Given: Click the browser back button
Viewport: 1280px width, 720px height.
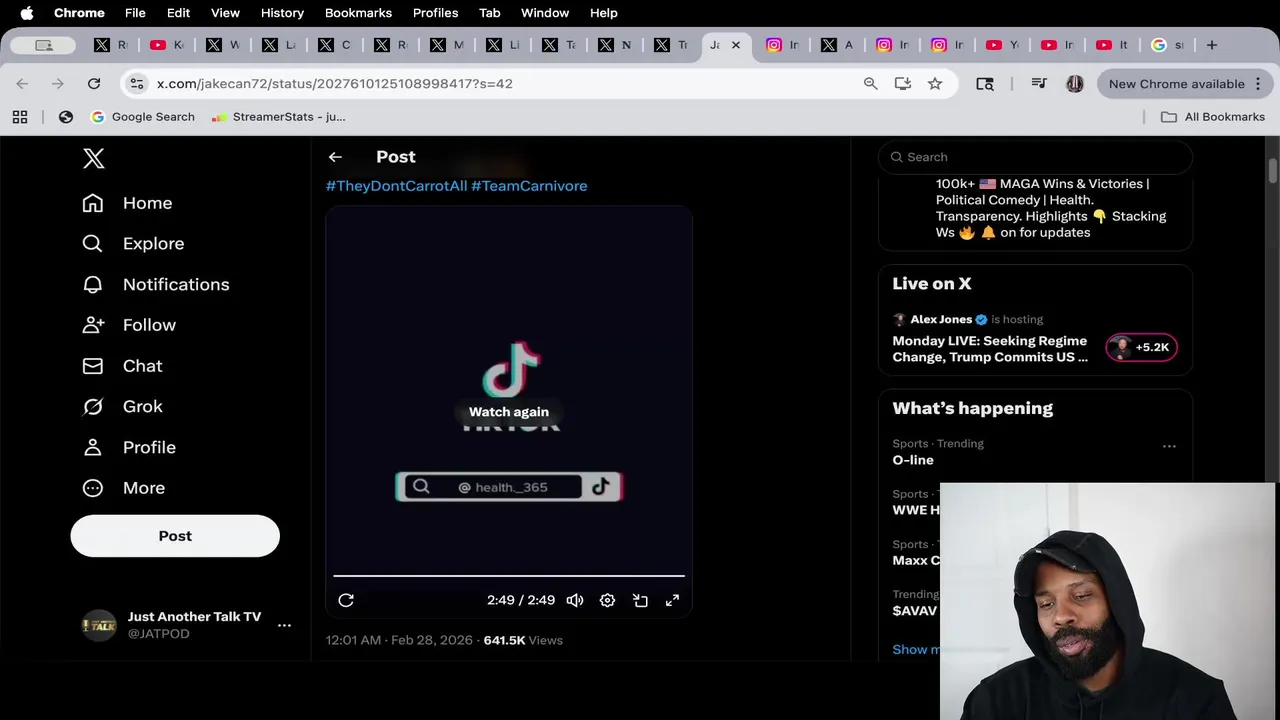Looking at the screenshot, I should click(22, 84).
